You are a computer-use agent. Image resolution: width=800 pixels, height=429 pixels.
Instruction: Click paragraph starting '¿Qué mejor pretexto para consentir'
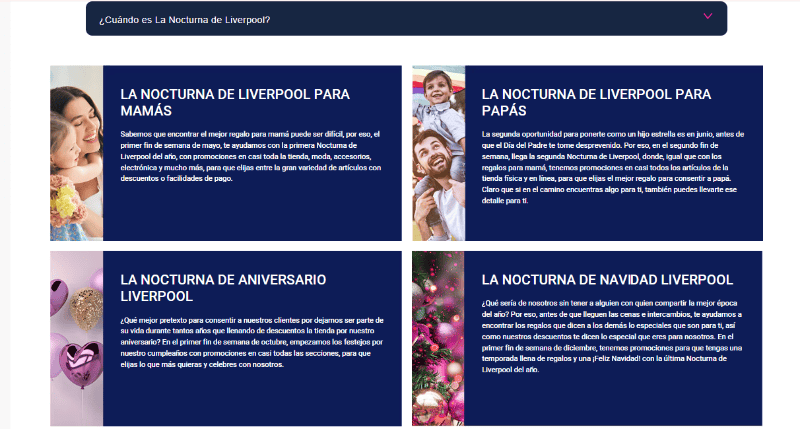pos(252,342)
